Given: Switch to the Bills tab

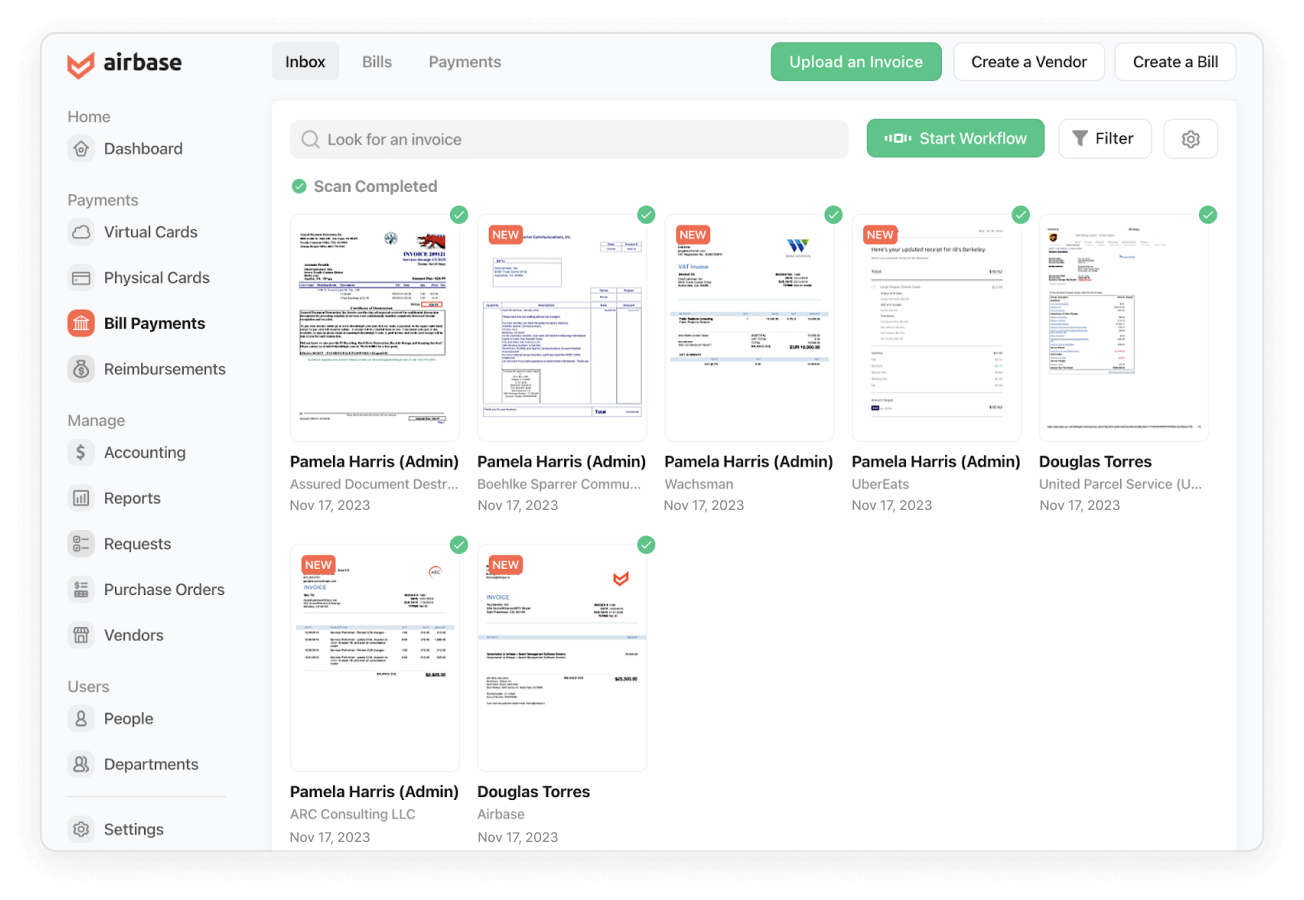Looking at the screenshot, I should pos(377,62).
